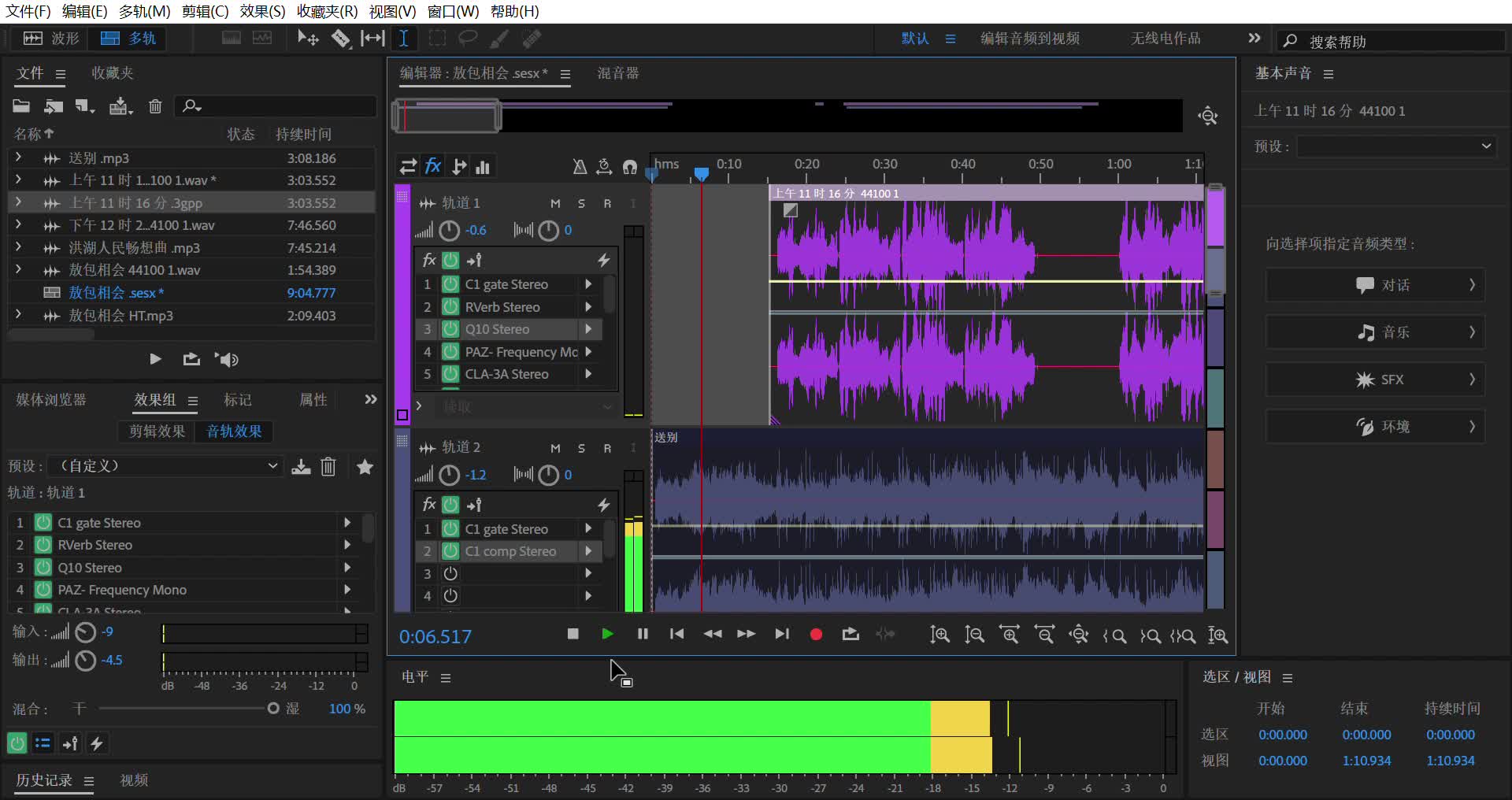Switch to 波形 waveform view
Screen dimensions: 1512x800
[51, 38]
